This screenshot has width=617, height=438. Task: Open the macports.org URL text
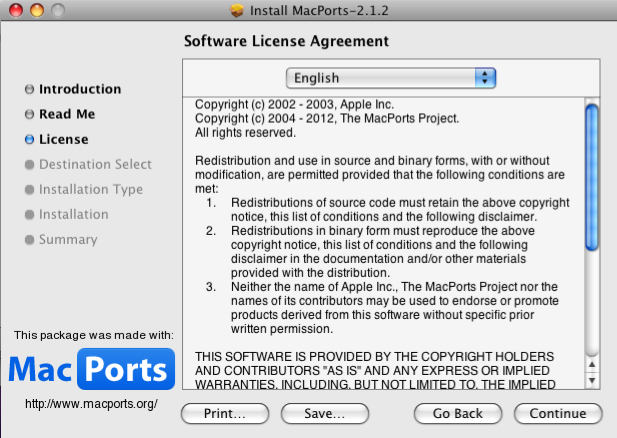91,404
